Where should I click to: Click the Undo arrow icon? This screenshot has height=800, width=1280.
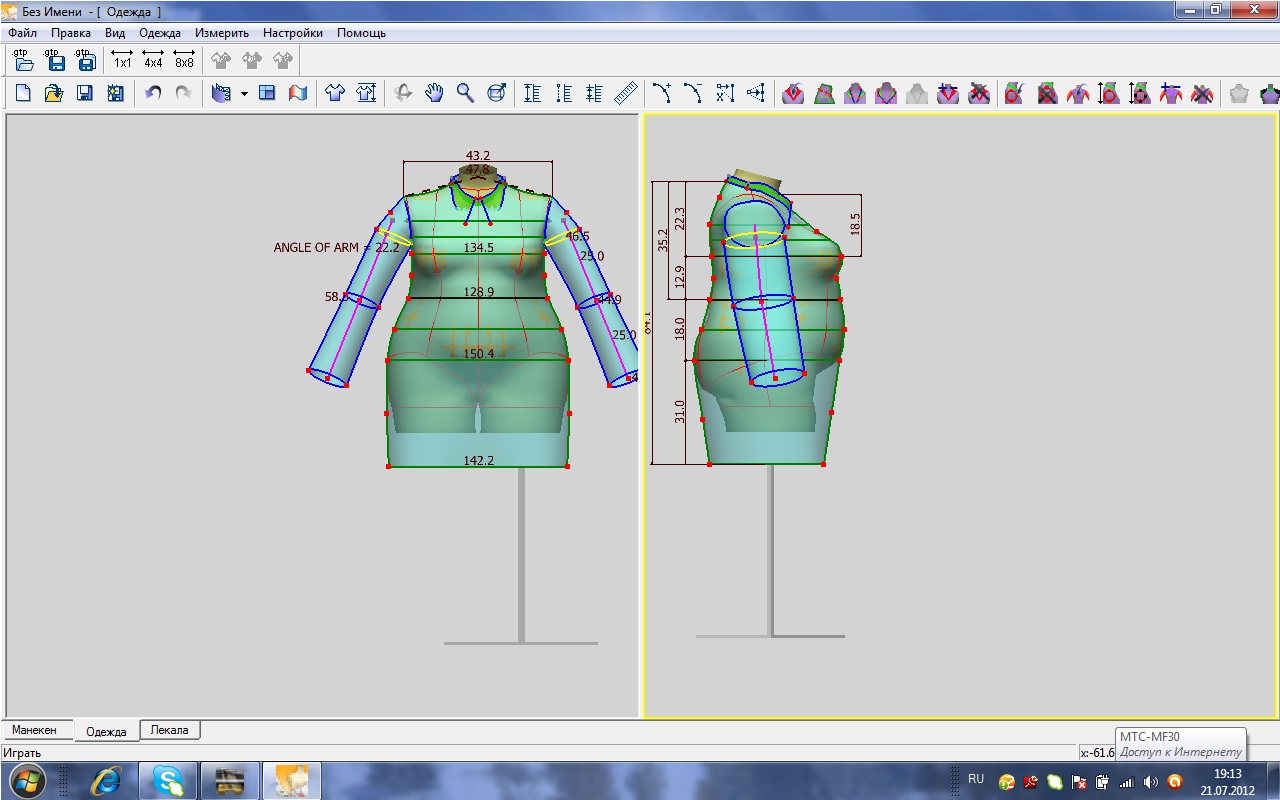click(x=153, y=93)
